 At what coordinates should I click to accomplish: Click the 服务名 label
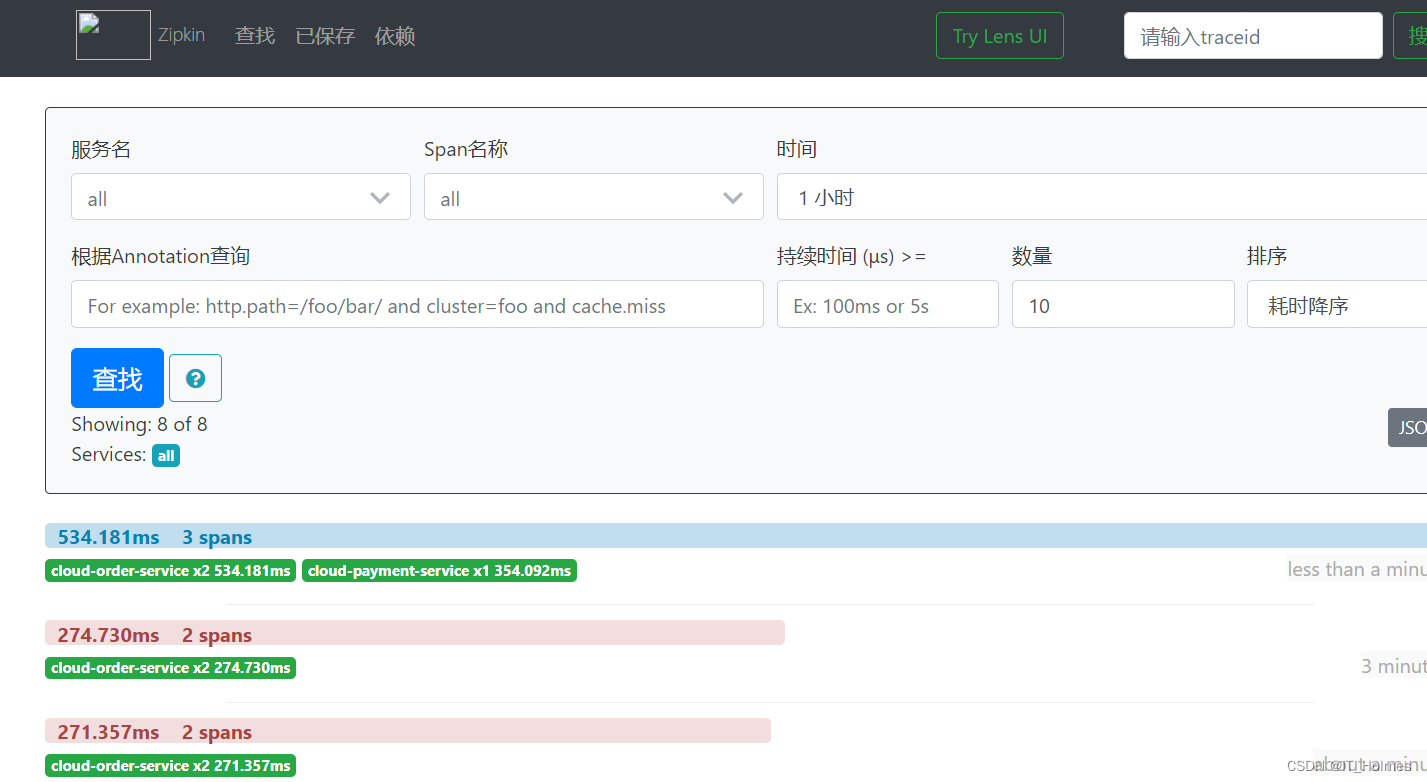pos(101,149)
